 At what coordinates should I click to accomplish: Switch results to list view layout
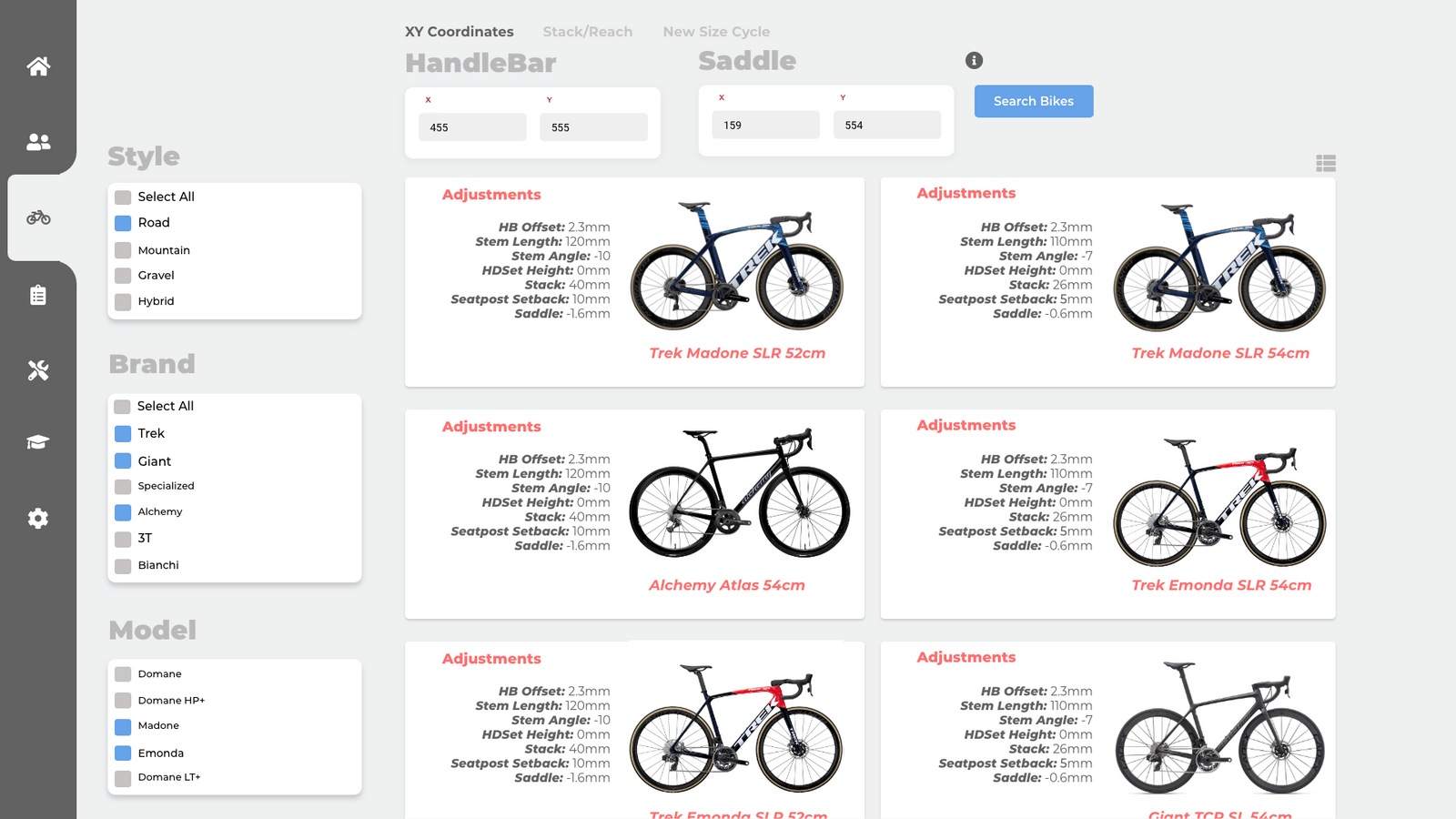point(1326,163)
